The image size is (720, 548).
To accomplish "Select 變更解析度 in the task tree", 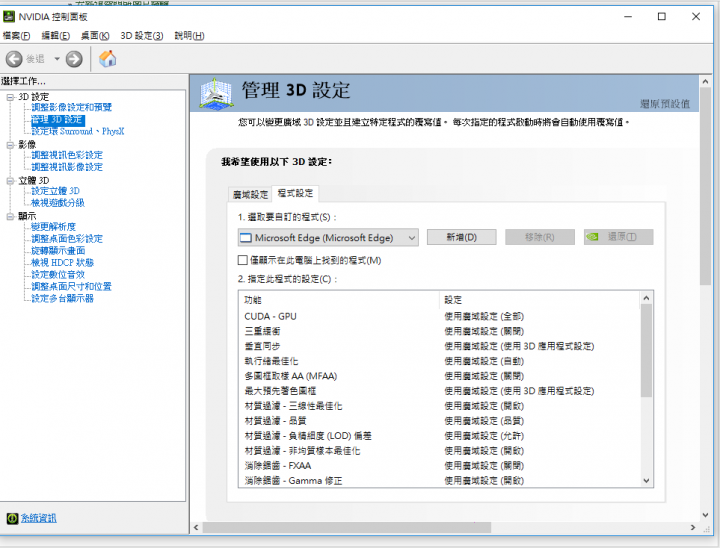I will pos(53,228).
